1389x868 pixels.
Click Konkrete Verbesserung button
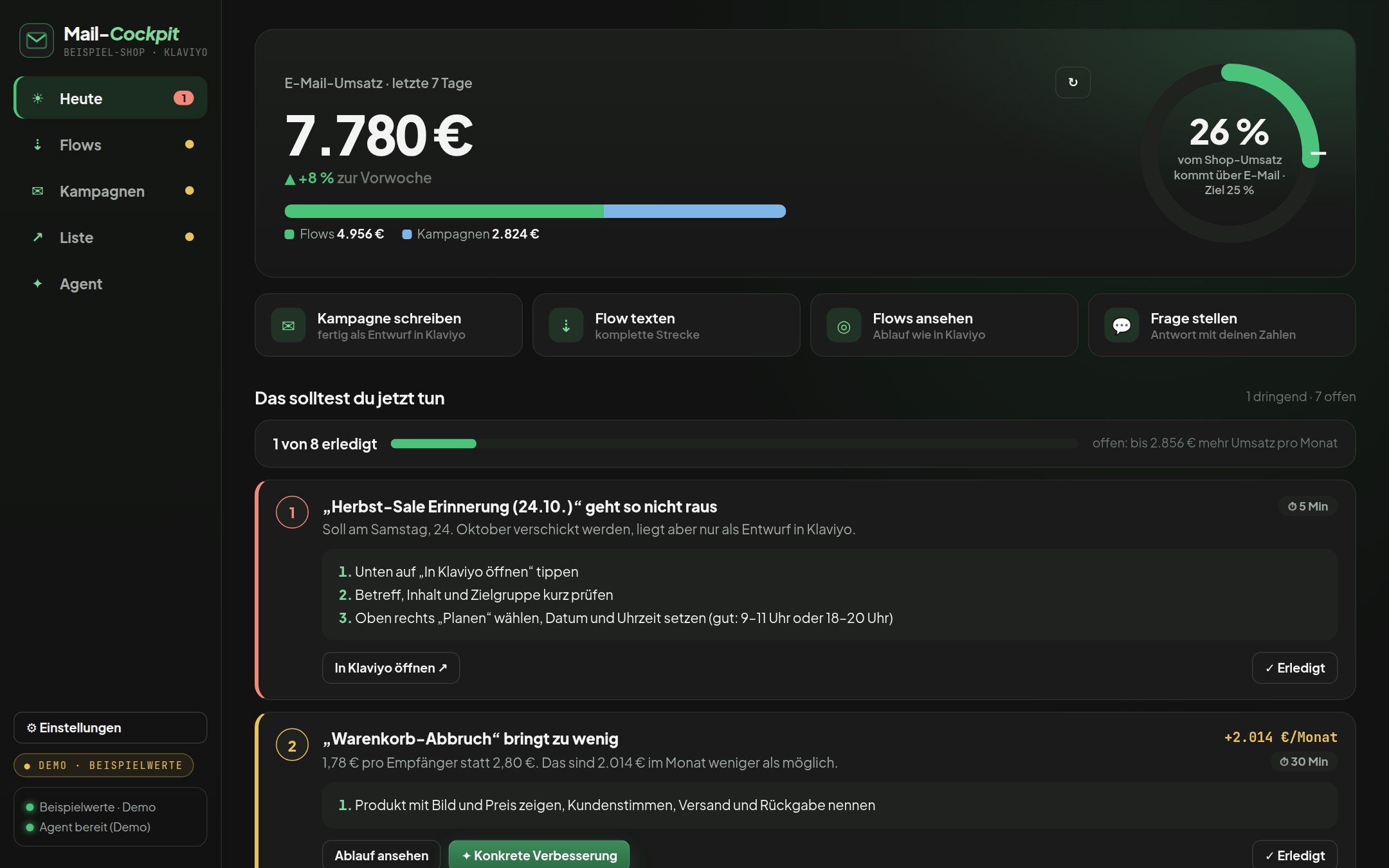[539, 855]
